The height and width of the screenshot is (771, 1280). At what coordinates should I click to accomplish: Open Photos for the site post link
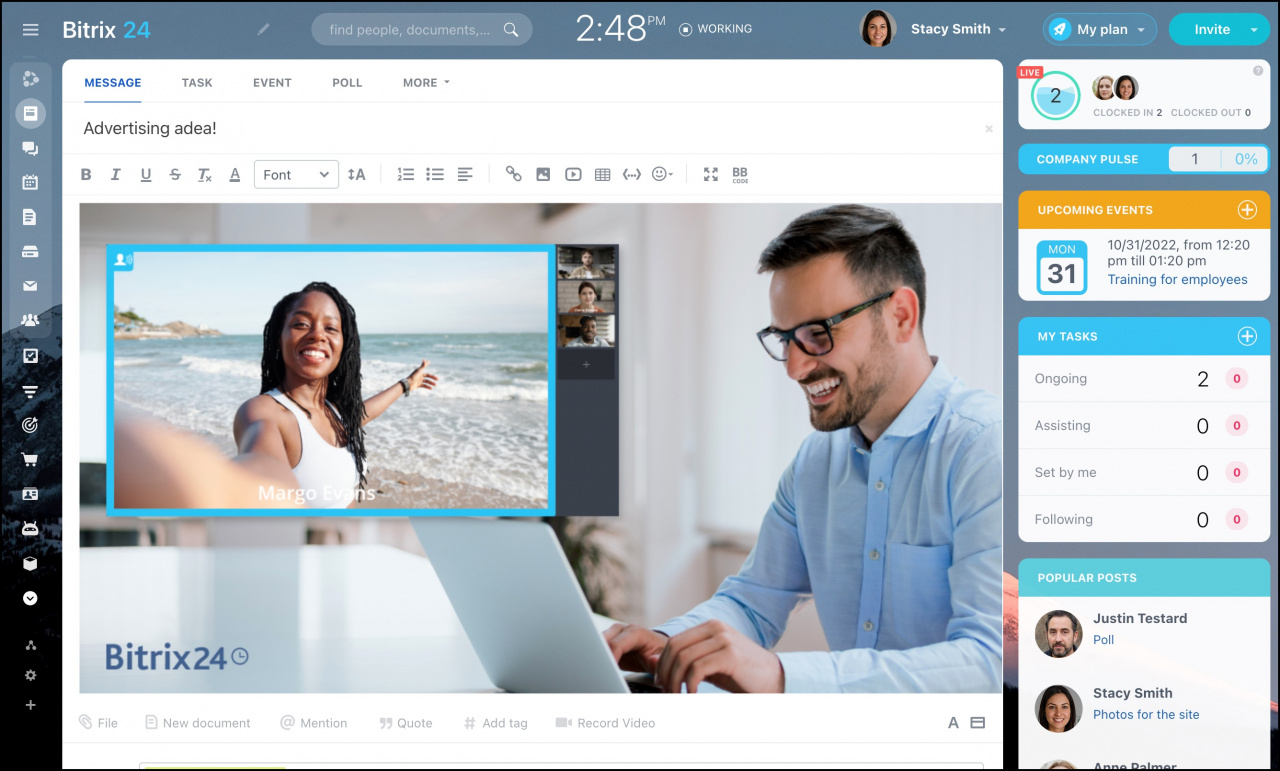[x=1146, y=715]
